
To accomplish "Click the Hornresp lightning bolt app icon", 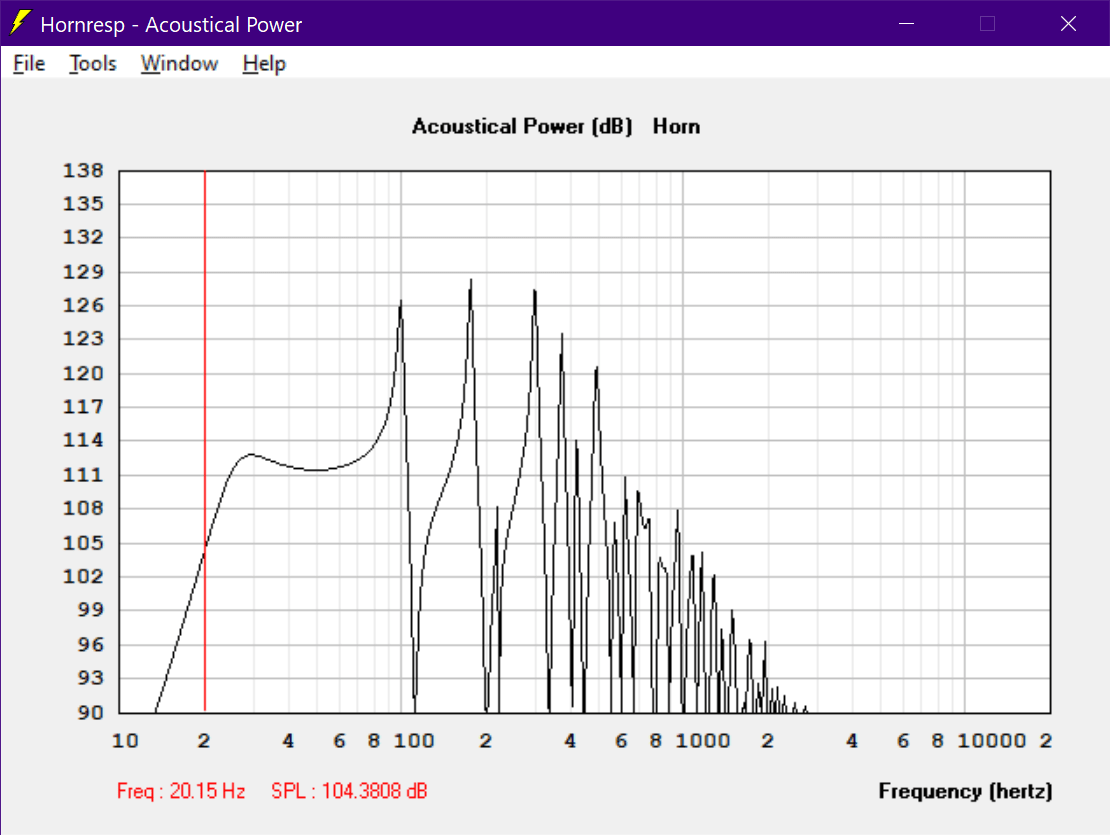I will (21, 23).
